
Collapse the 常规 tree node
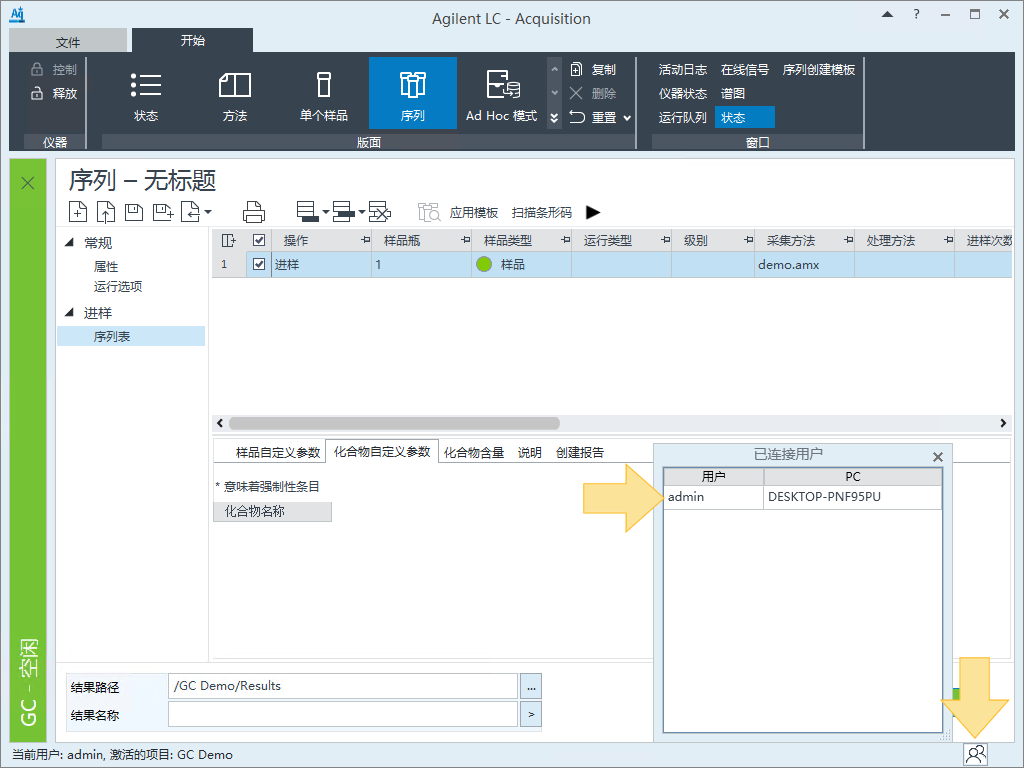tap(69, 242)
